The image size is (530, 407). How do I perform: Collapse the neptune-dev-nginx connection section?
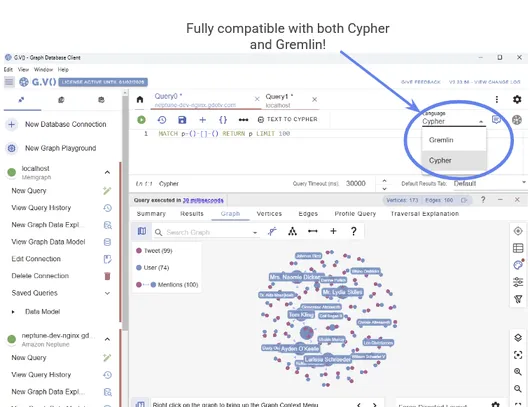tap(107, 339)
